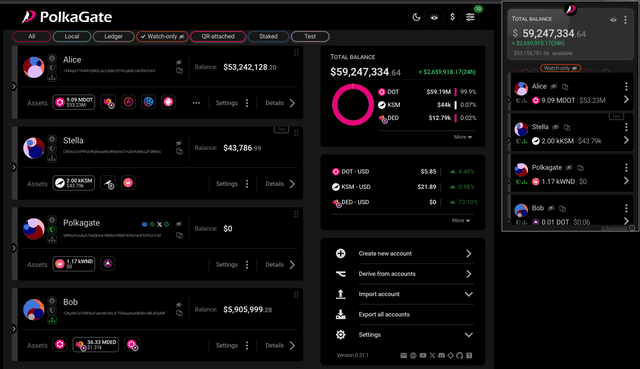Toggle Watch-only filter in the popup

click(x=560, y=68)
